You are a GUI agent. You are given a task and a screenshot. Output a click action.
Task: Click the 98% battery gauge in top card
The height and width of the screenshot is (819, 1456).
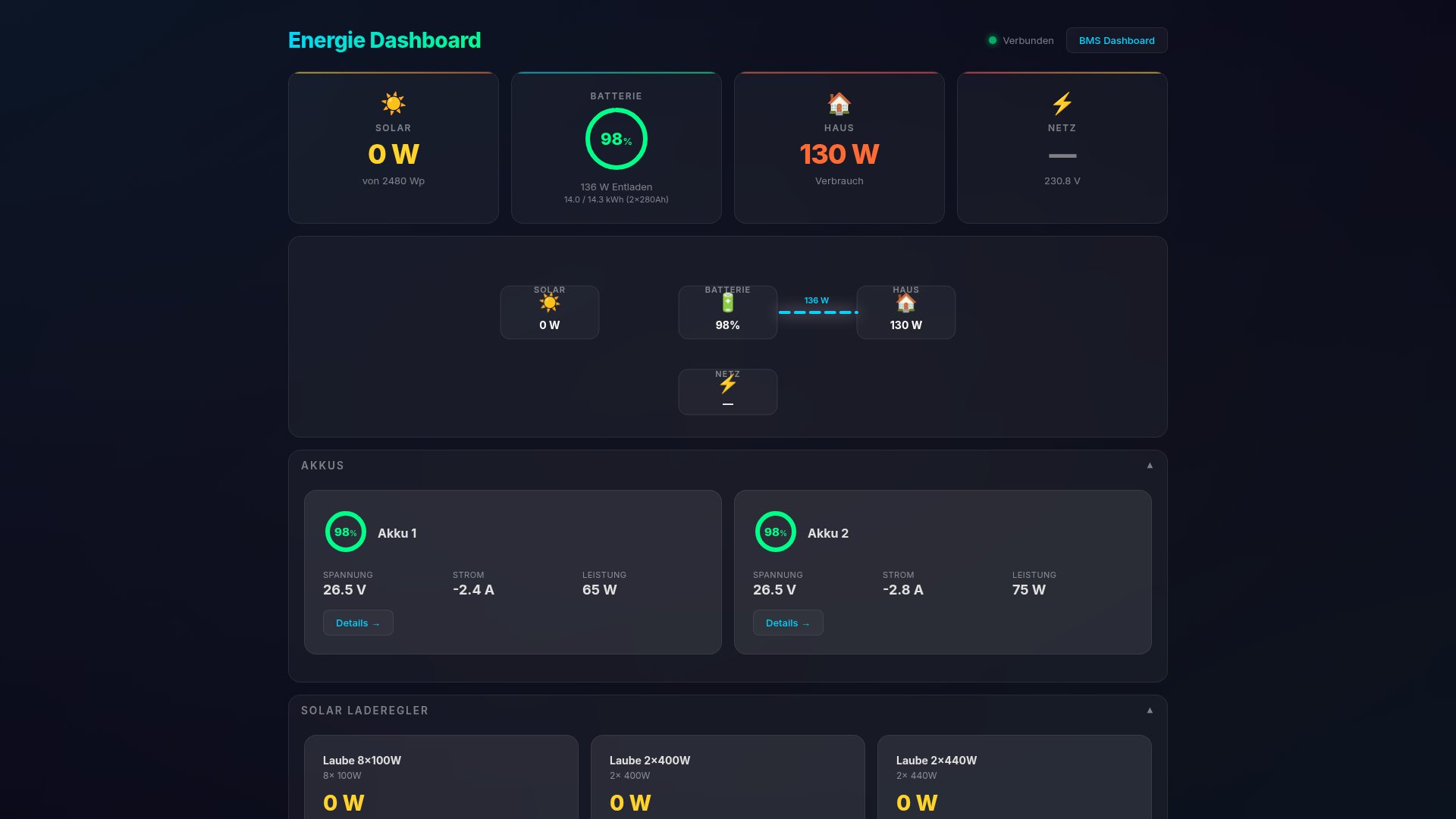pyautogui.click(x=616, y=139)
